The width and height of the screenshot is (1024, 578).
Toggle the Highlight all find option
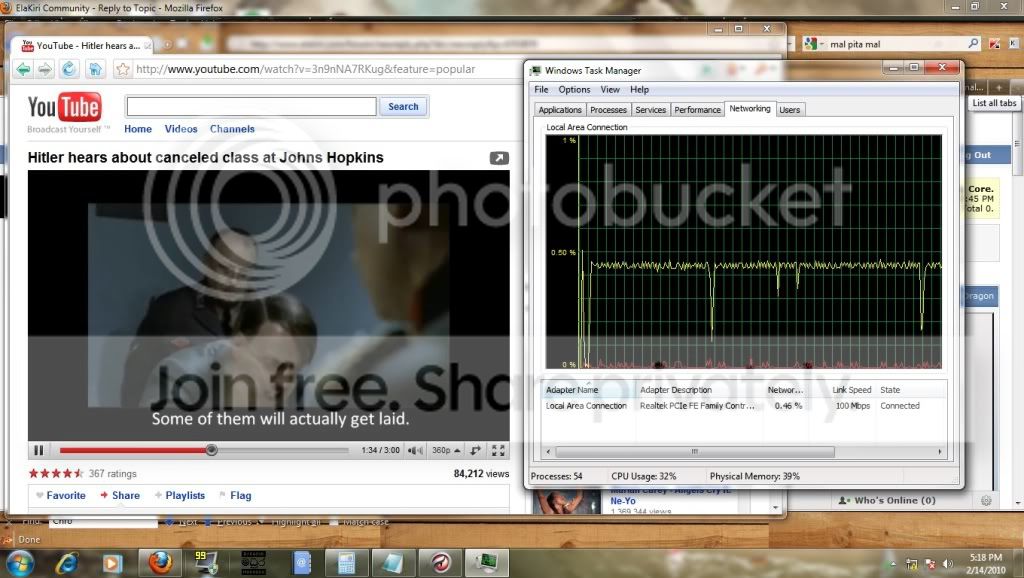[x=289, y=522]
